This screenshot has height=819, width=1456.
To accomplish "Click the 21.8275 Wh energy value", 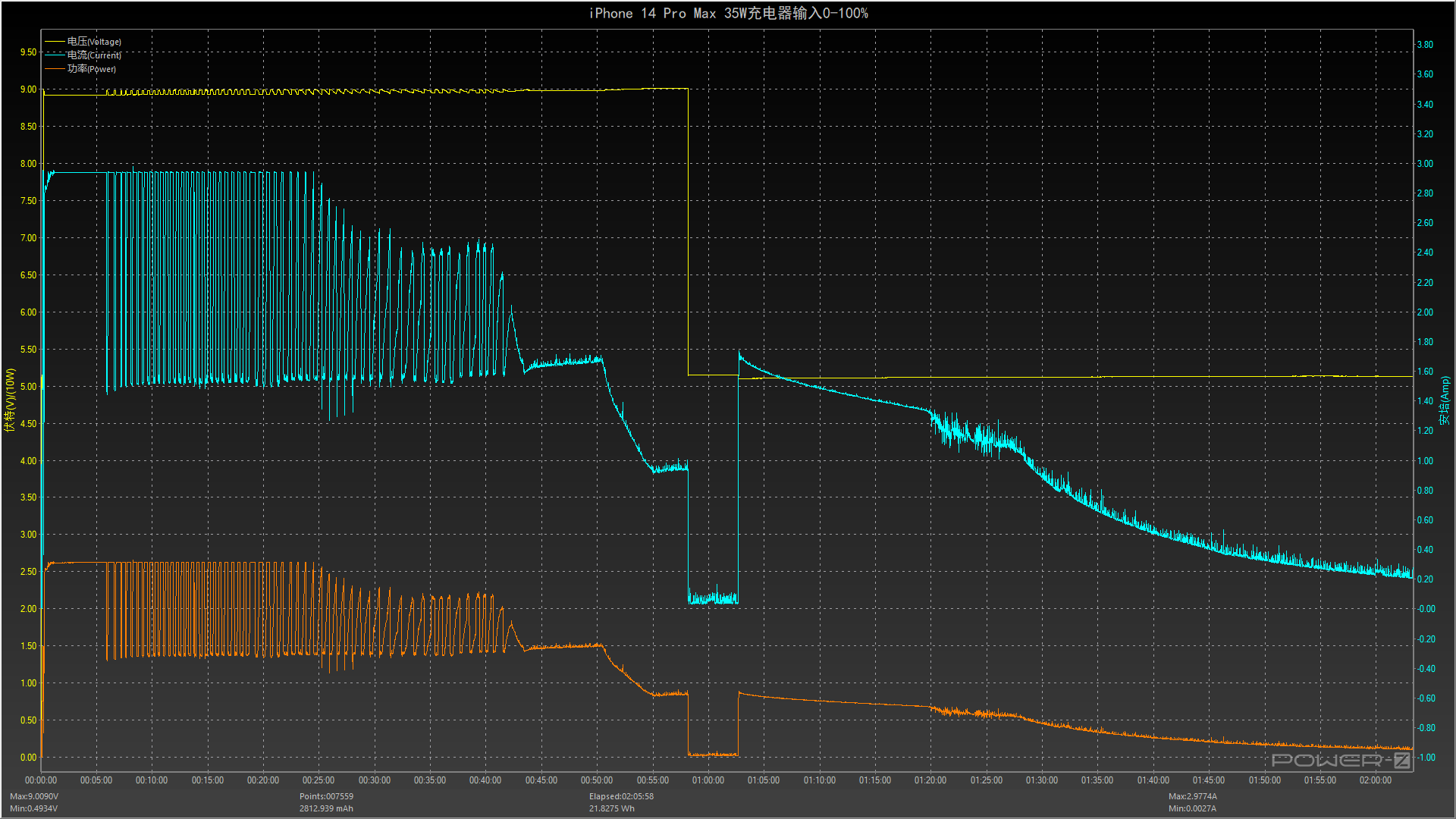I will (x=612, y=808).
